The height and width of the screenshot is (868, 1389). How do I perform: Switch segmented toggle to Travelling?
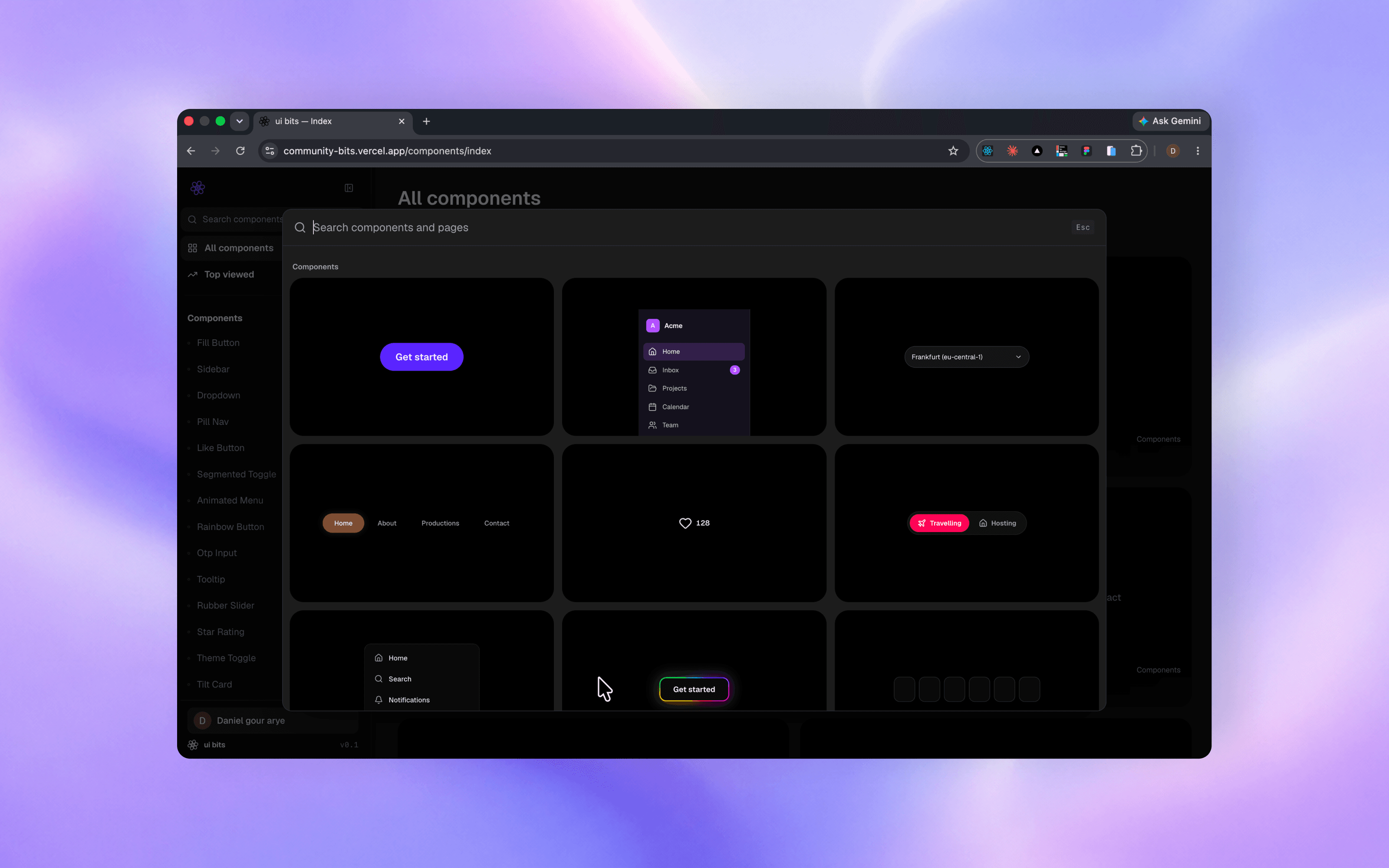[939, 523]
